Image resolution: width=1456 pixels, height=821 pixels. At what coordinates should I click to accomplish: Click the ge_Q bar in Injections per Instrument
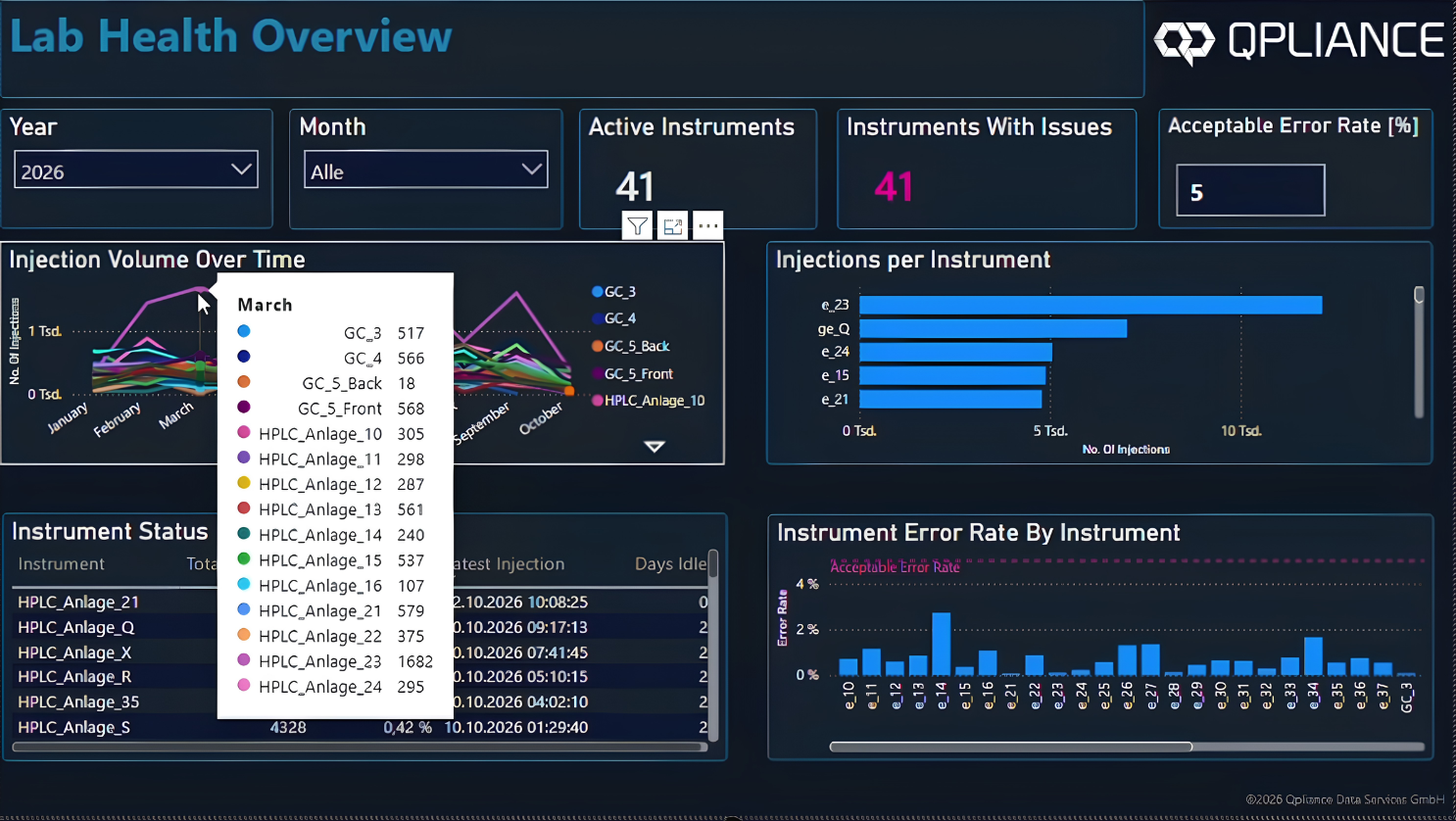[x=993, y=328]
